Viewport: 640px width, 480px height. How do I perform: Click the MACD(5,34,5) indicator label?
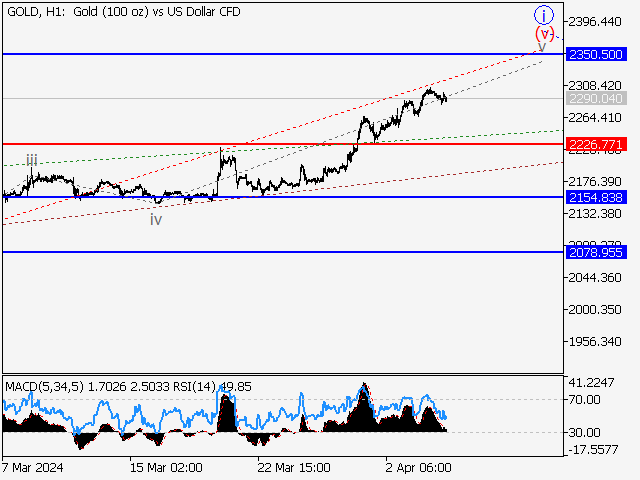44,386
